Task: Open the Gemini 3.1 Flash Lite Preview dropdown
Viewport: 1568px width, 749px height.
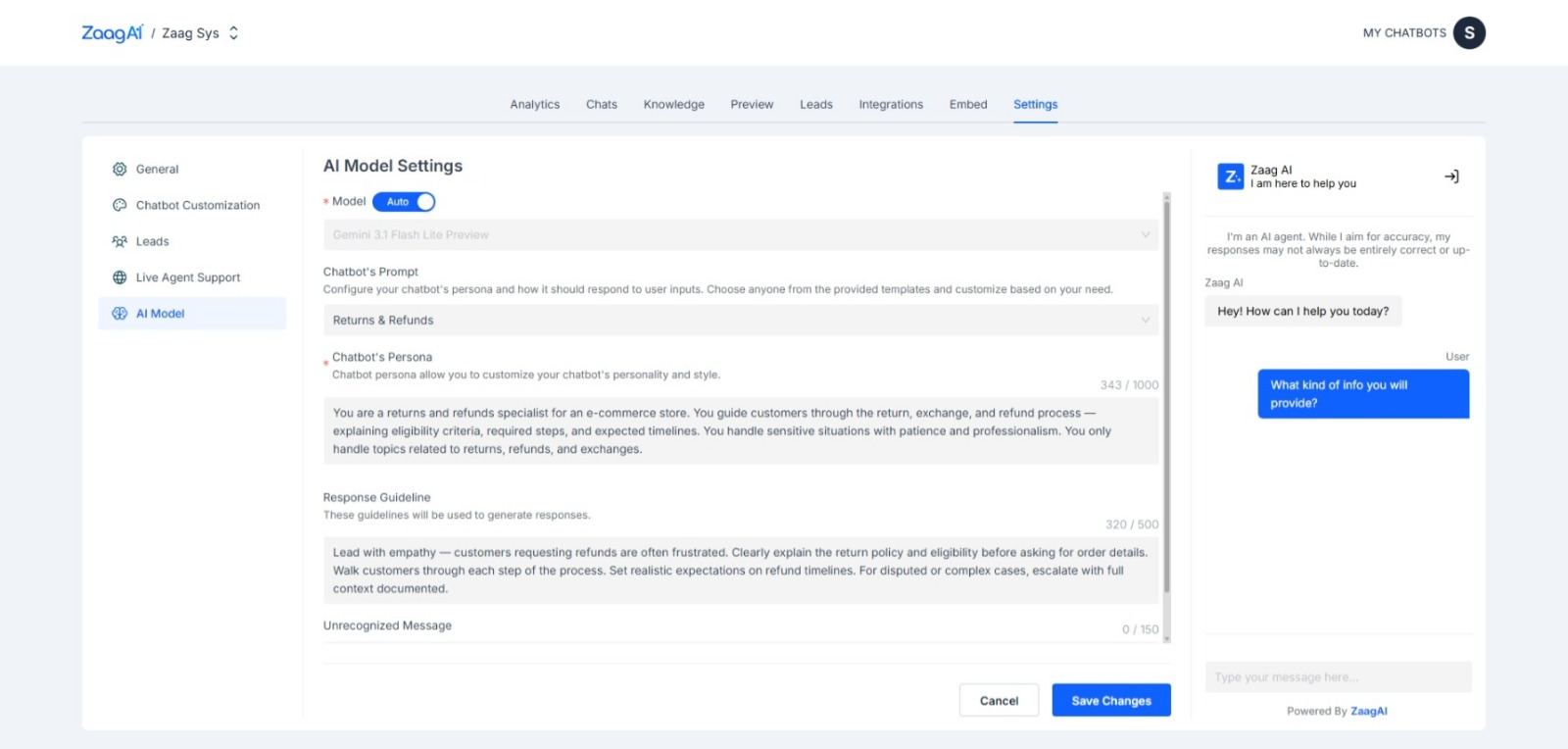Action: pyautogui.click(x=741, y=235)
